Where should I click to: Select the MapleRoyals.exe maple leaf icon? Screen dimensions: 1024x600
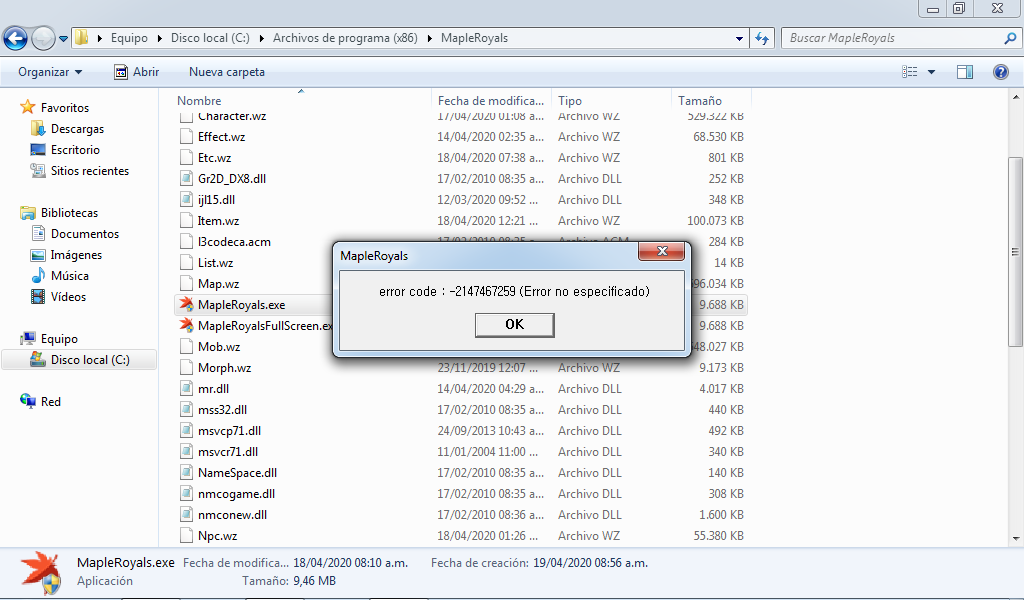click(186, 305)
